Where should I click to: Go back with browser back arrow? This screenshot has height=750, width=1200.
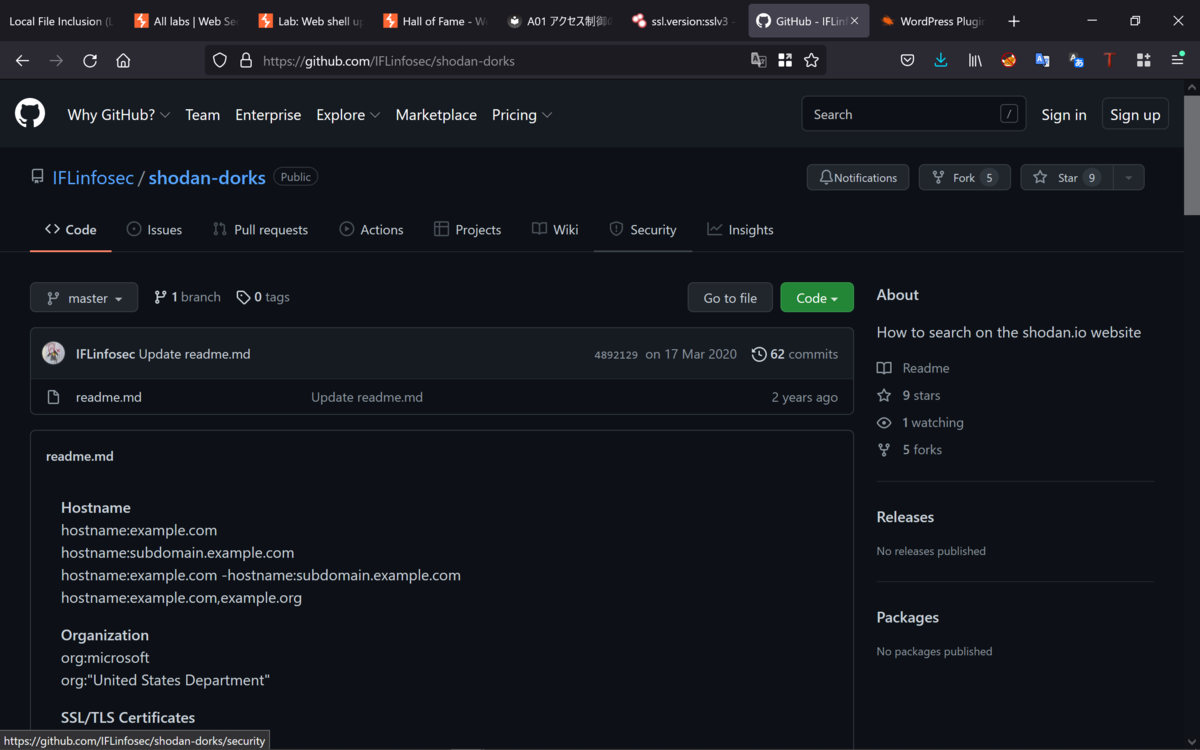point(22,61)
